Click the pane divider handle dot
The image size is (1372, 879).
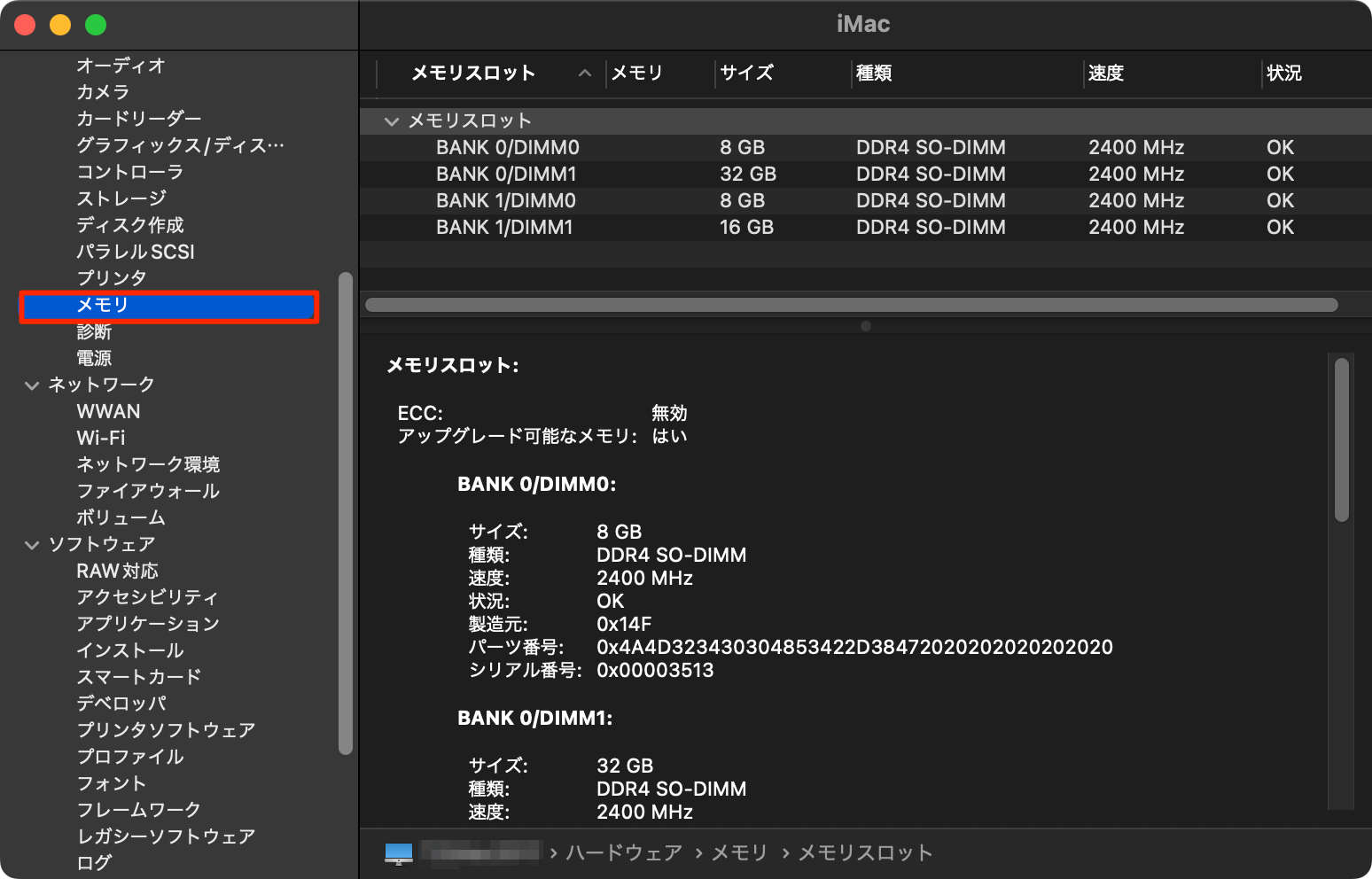pos(866,326)
